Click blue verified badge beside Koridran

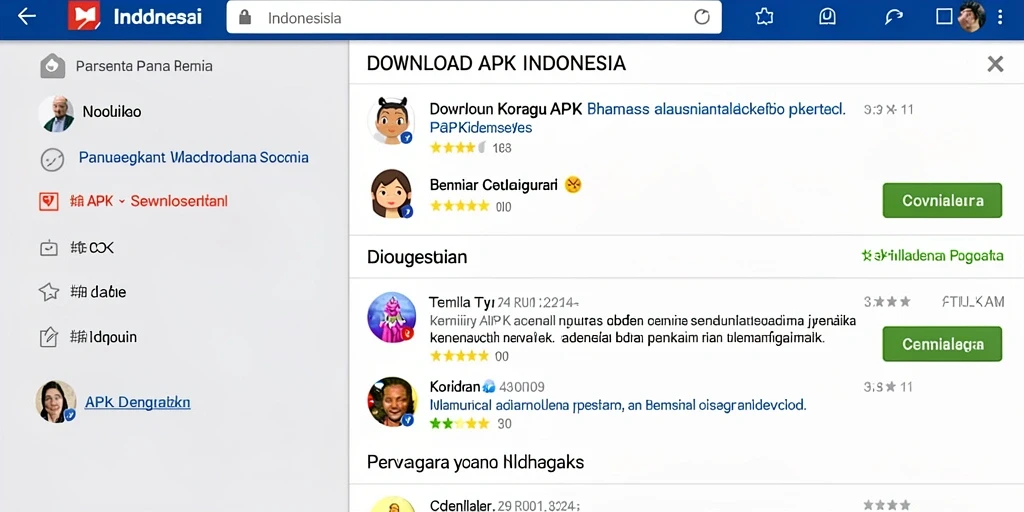click(488, 387)
